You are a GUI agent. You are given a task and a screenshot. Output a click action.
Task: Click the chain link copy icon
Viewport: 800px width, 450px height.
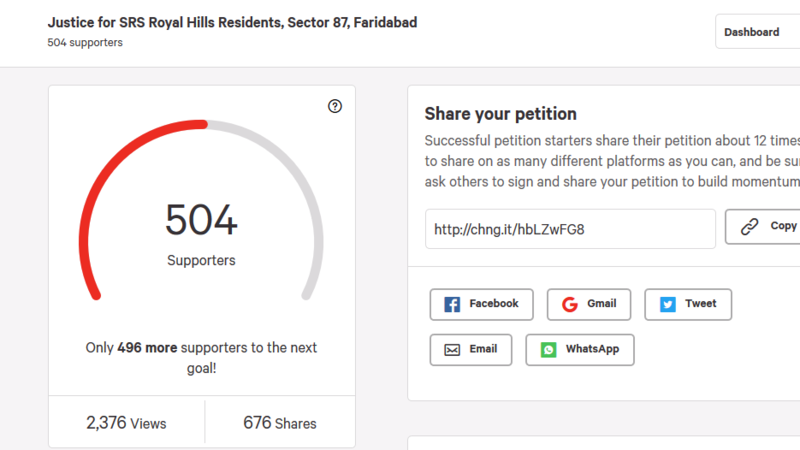(x=749, y=227)
